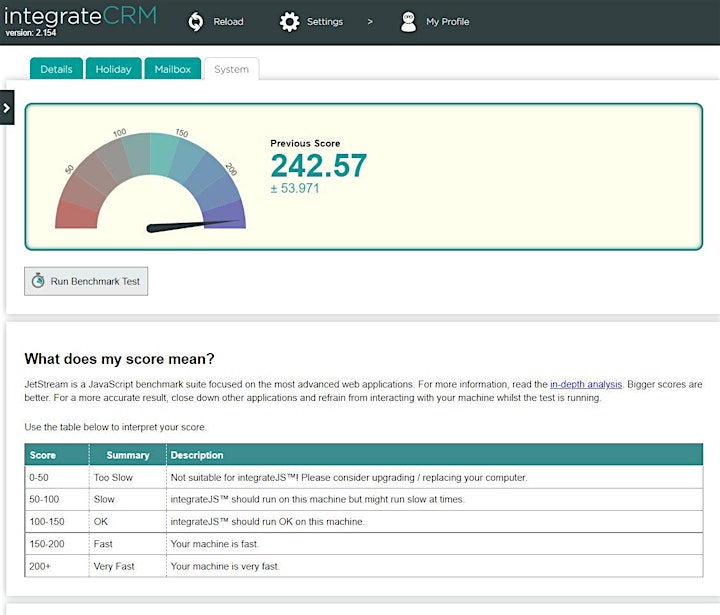
Task: Click the version: 2.154 text
Action: pyautogui.click(x=31, y=33)
